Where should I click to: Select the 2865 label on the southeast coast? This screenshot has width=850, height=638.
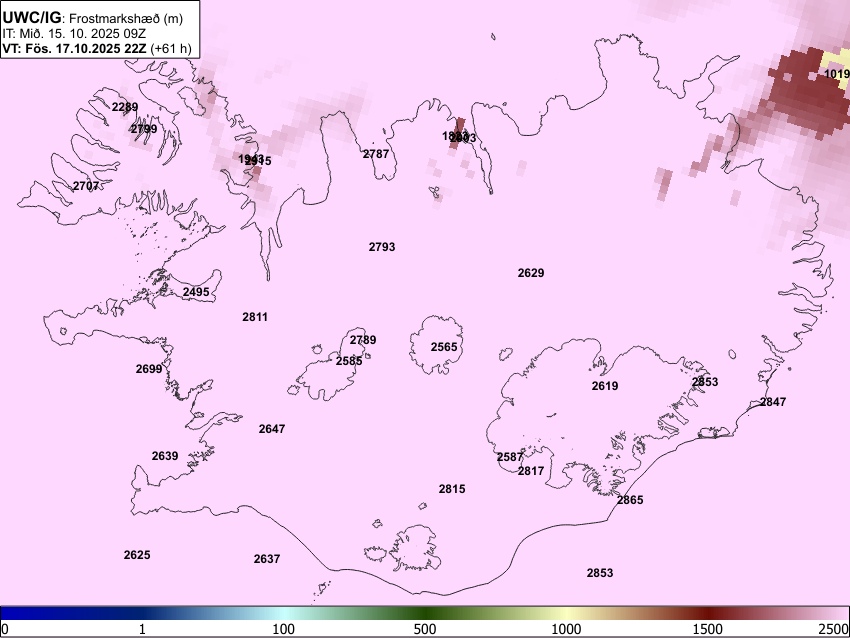[x=630, y=500]
